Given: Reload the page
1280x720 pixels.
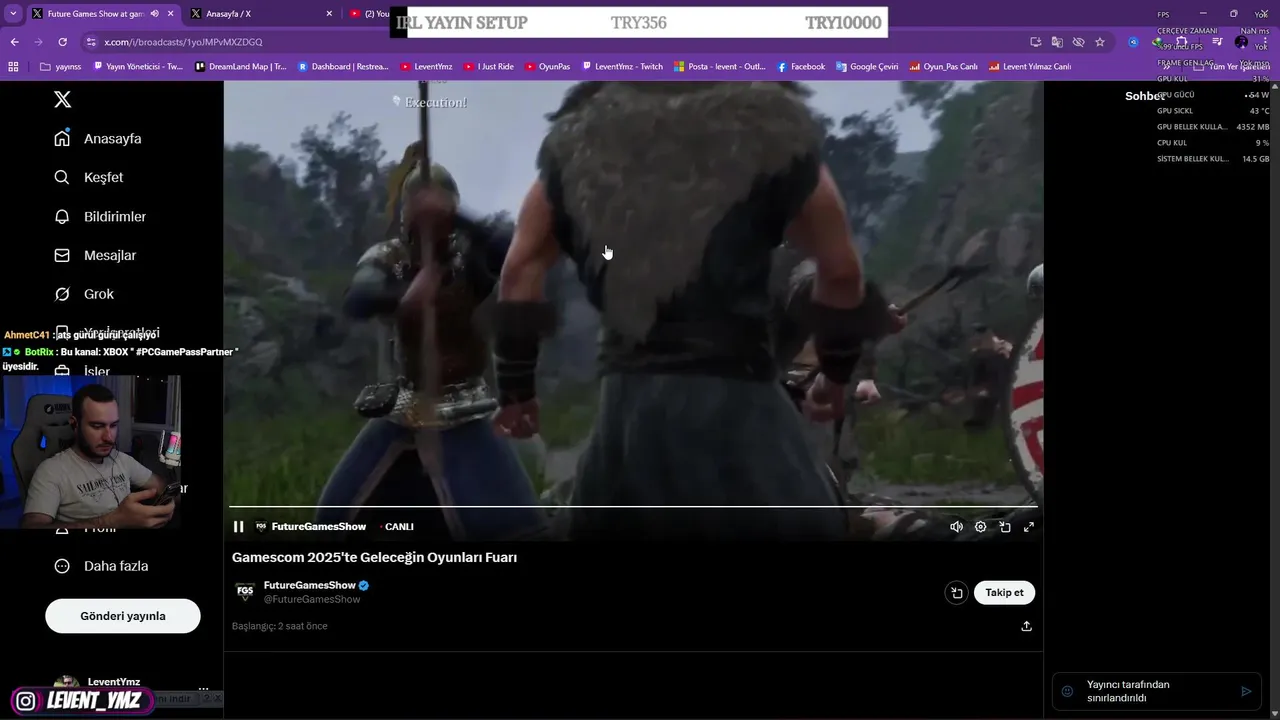Looking at the screenshot, I should (62, 42).
